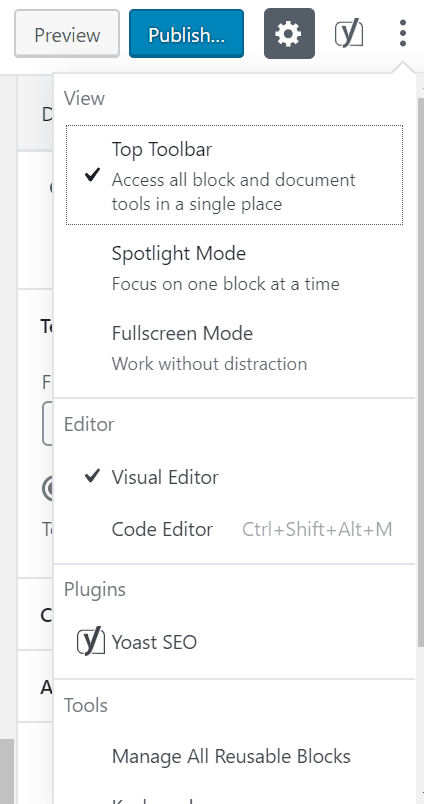Select Visual Editor mode
This screenshot has width=424, height=804.
click(x=234, y=477)
